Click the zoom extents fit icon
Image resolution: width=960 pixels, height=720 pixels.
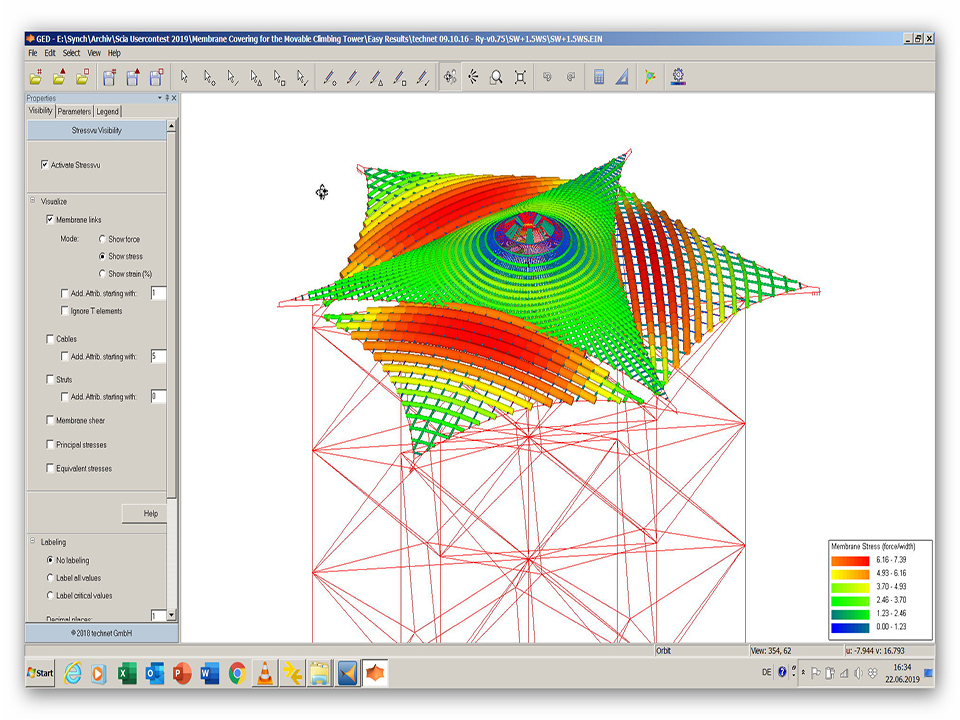coord(520,77)
